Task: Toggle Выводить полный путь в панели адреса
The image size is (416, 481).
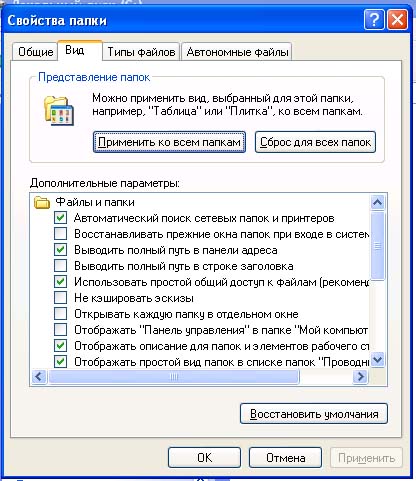Action: point(60,250)
